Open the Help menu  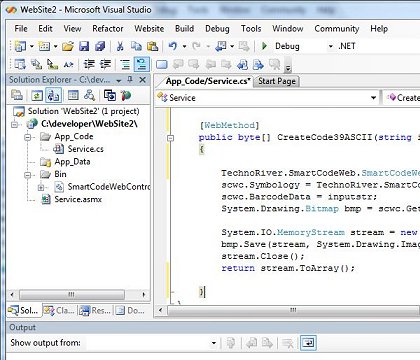379,29
